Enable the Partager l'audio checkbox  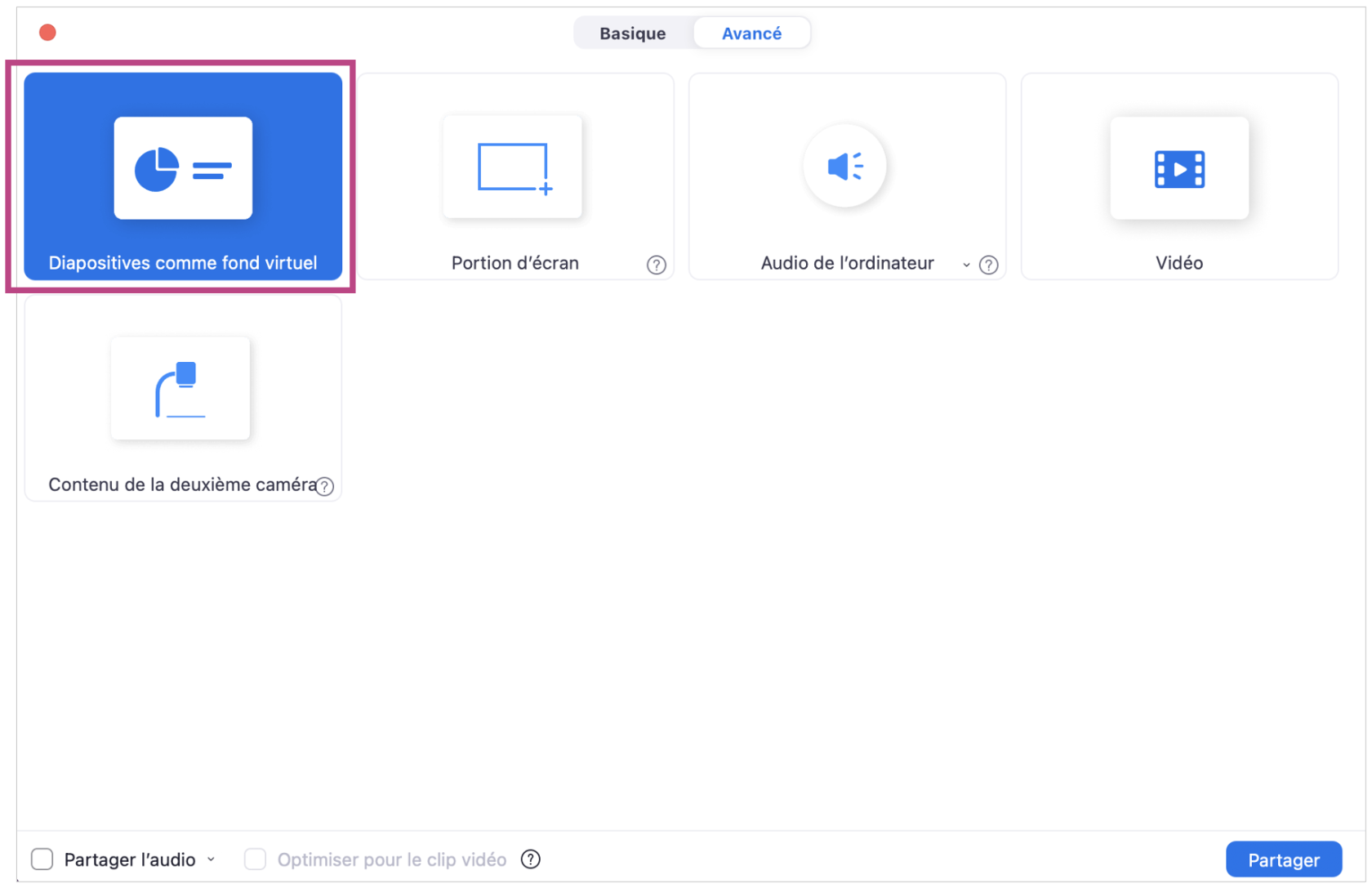point(42,859)
